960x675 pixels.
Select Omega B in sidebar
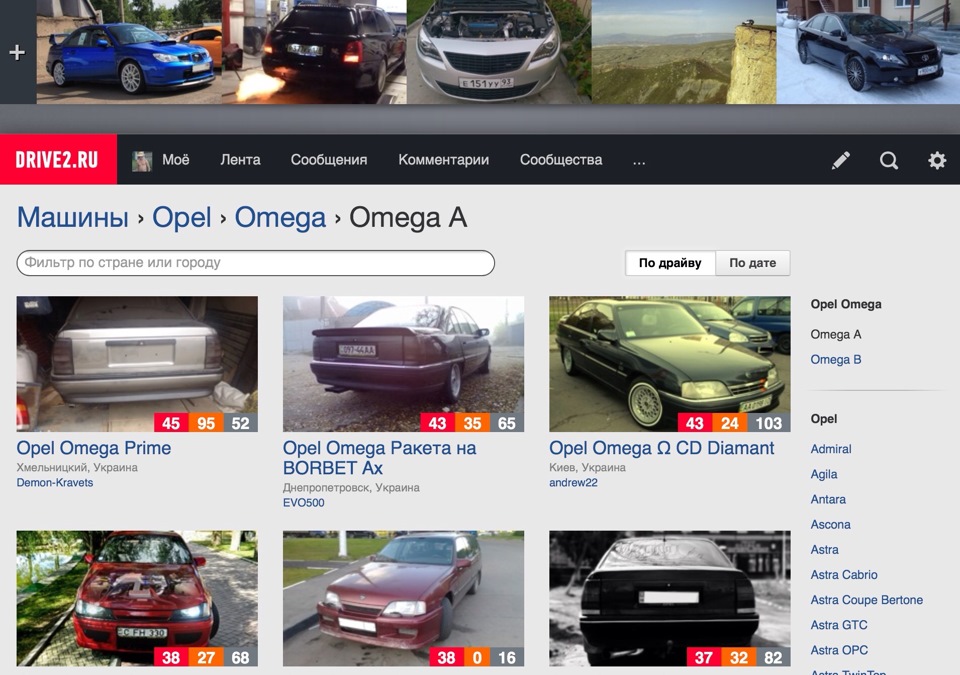click(836, 360)
